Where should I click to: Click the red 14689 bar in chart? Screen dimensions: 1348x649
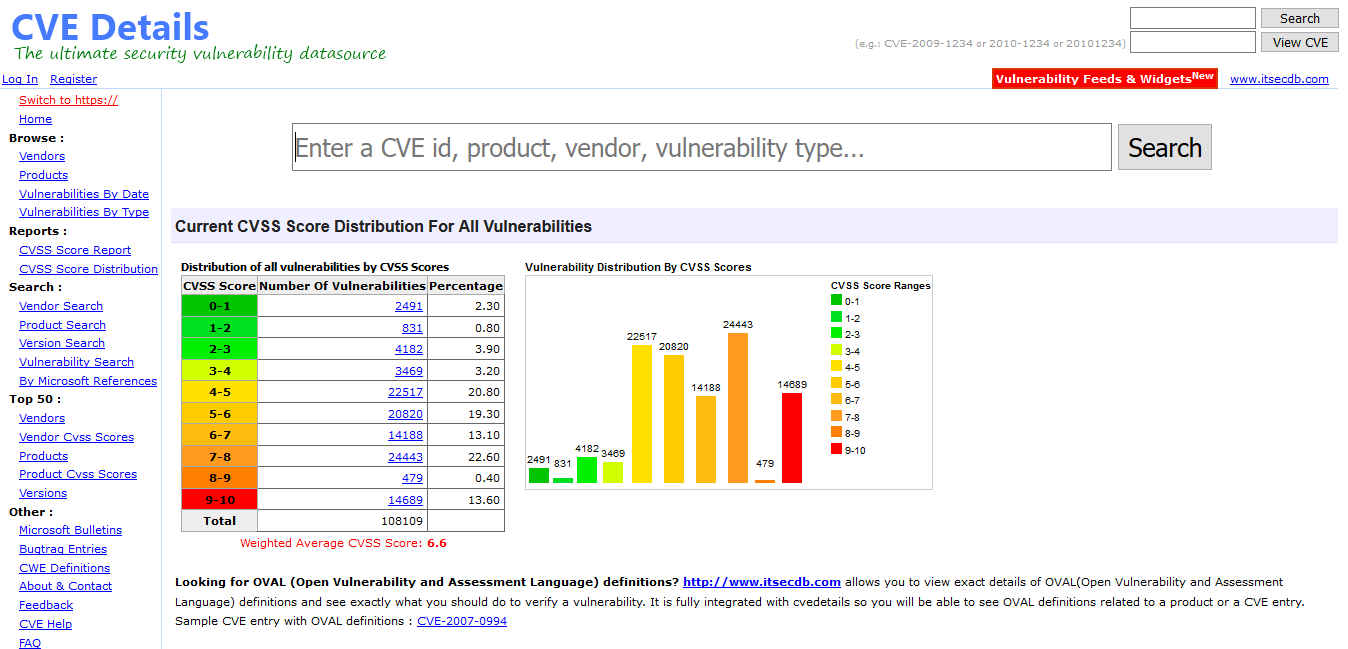792,438
